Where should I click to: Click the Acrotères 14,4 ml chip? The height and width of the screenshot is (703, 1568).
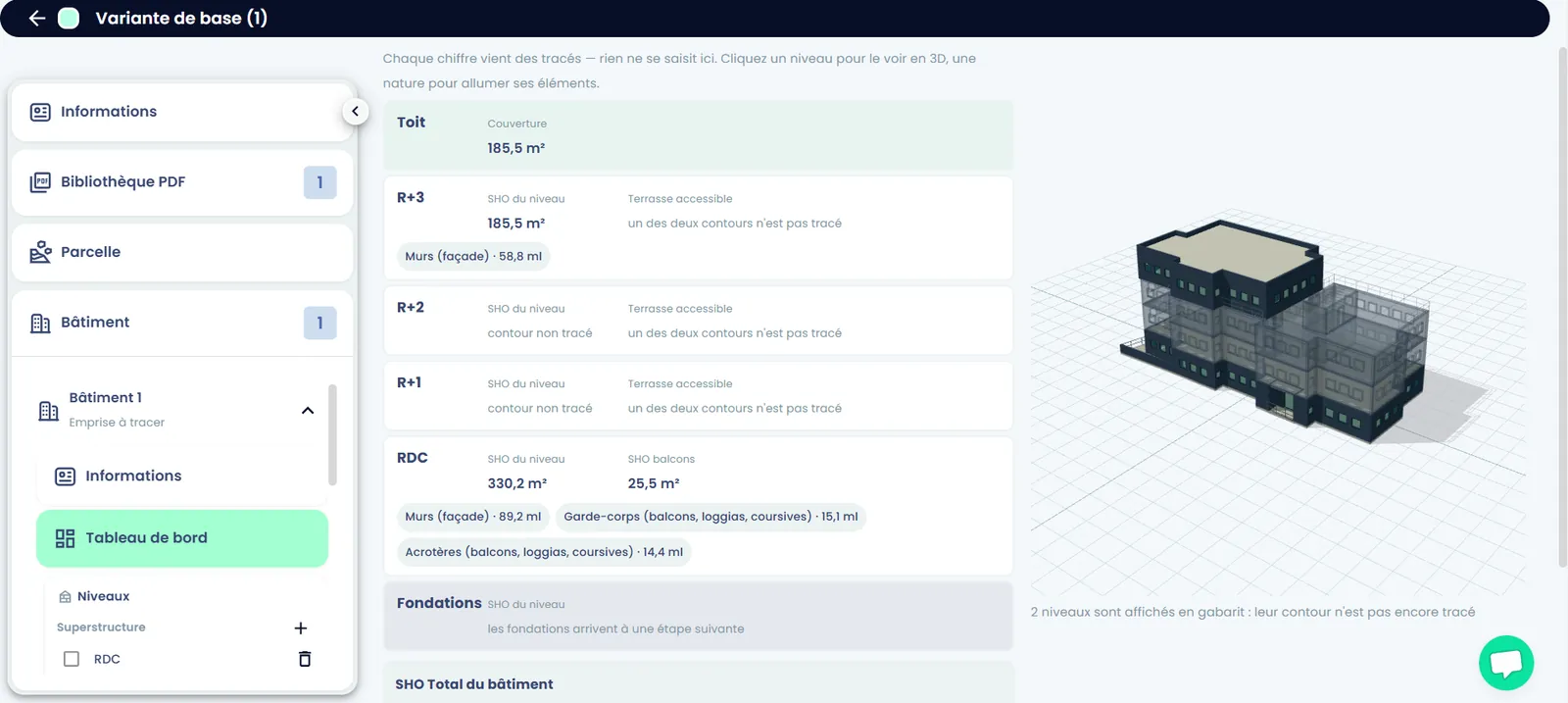click(544, 552)
